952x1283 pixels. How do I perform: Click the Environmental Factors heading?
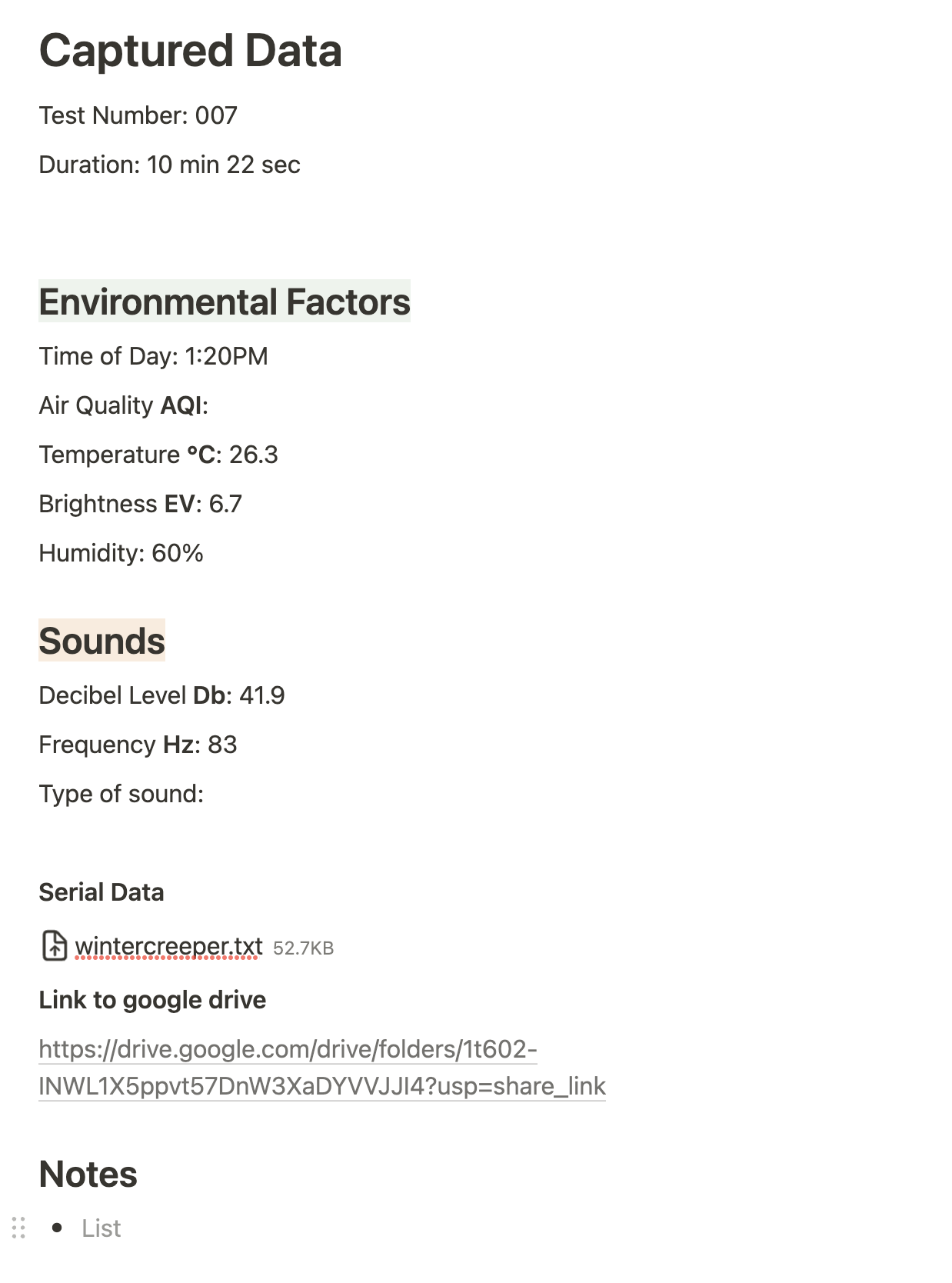tap(225, 302)
